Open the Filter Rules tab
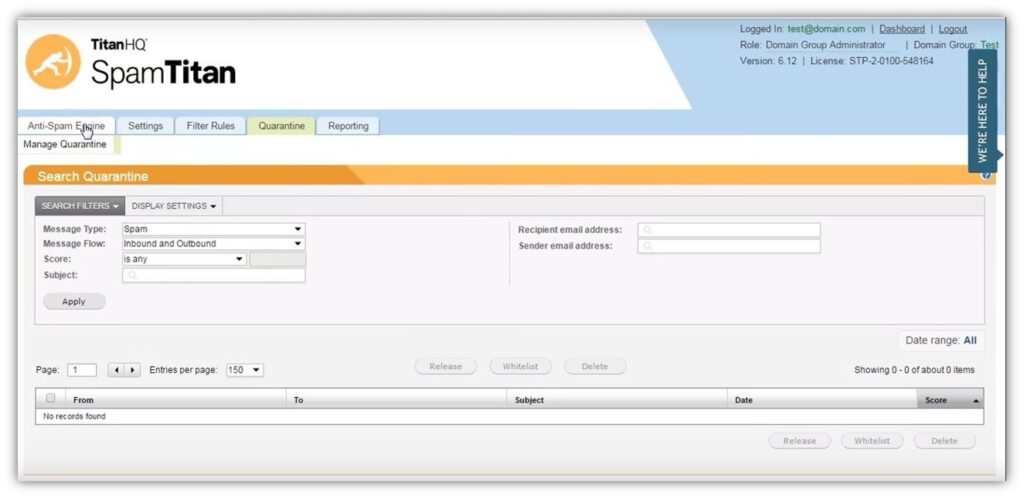The height and width of the screenshot is (498, 1024). pos(210,126)
